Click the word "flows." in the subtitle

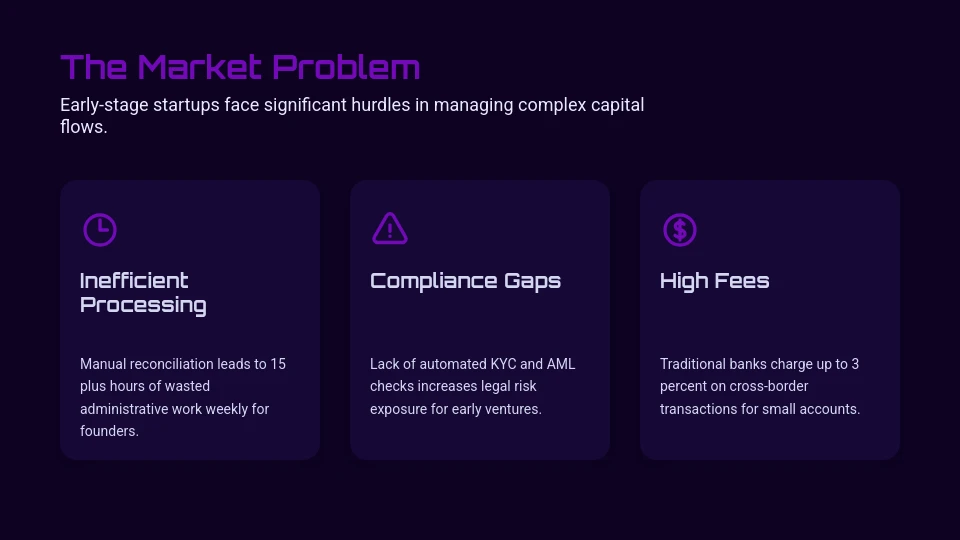pos(83,127)
